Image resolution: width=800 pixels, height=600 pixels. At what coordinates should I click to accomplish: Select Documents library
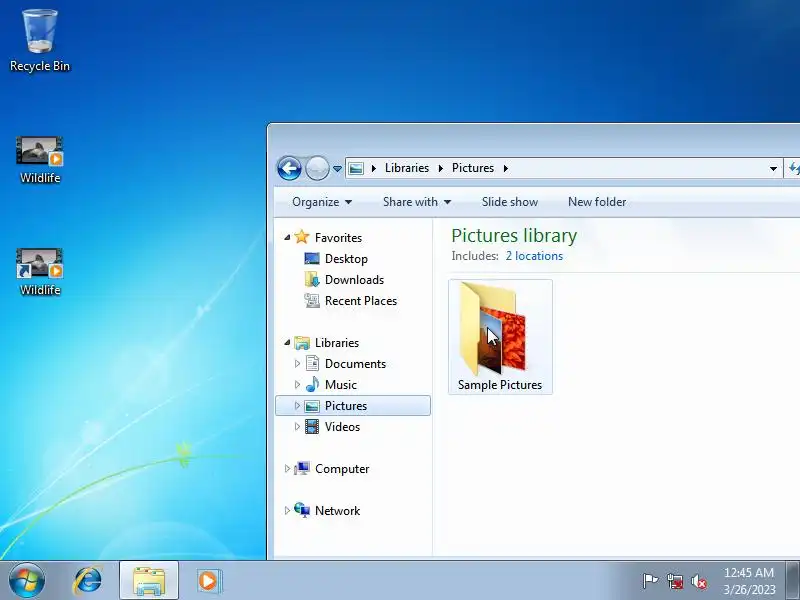click(x=355, y=364)
